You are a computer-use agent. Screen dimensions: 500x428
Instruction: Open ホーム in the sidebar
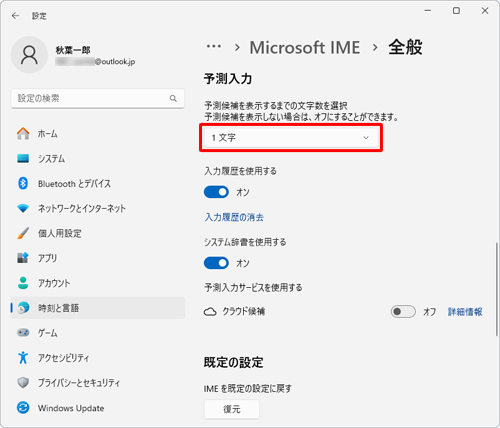(98, 134)
